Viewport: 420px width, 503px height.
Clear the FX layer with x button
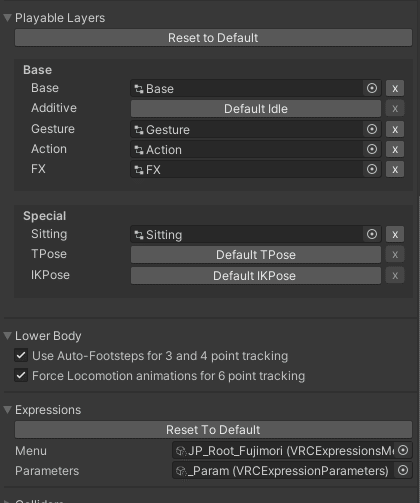[x=395, y=169]
